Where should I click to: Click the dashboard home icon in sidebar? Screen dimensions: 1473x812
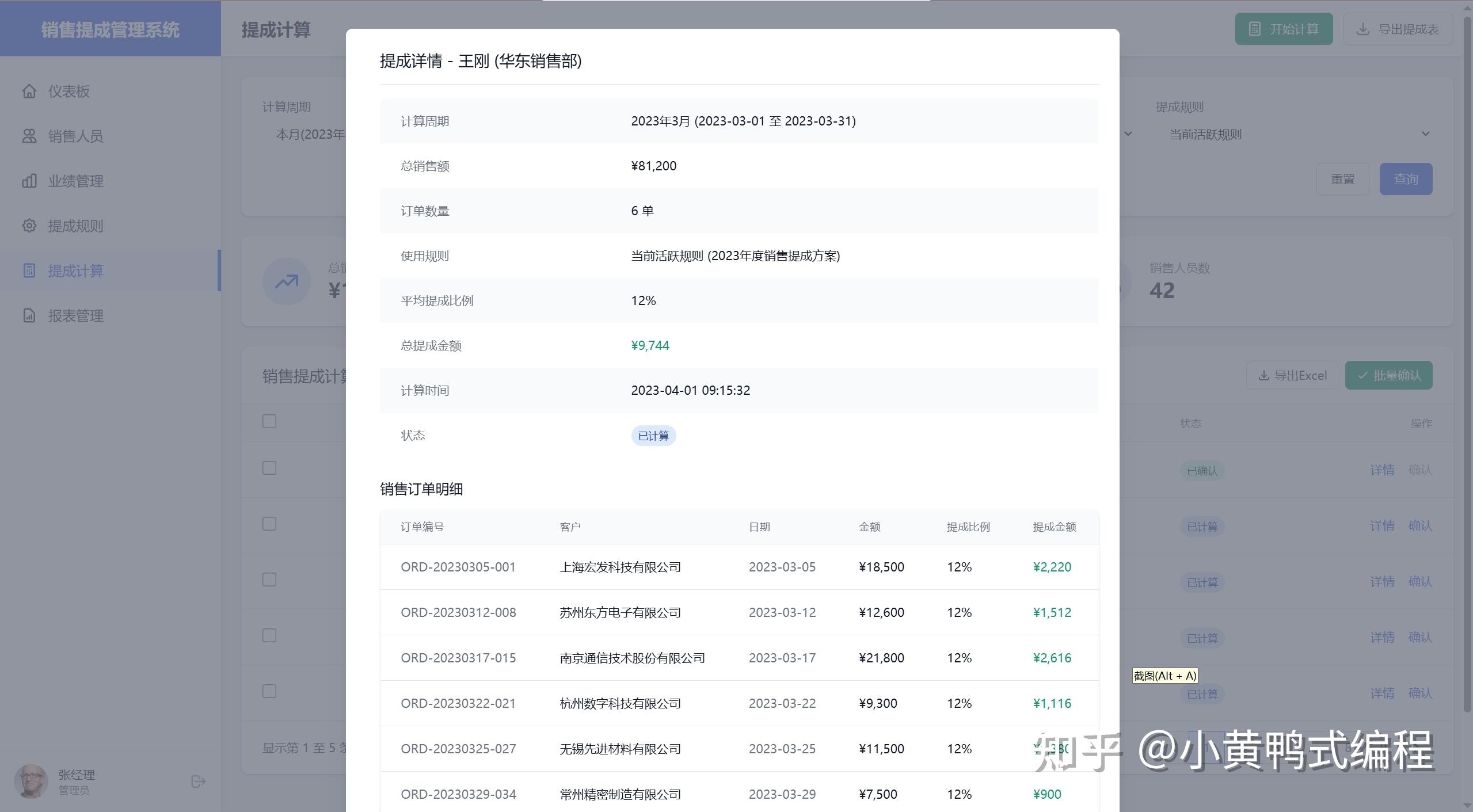point(29,91)
